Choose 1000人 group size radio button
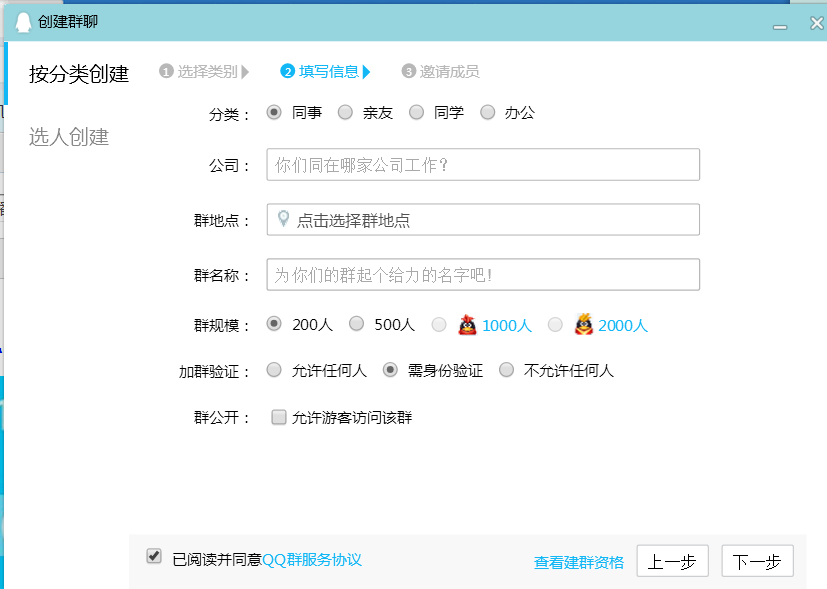 coord(439,325)
